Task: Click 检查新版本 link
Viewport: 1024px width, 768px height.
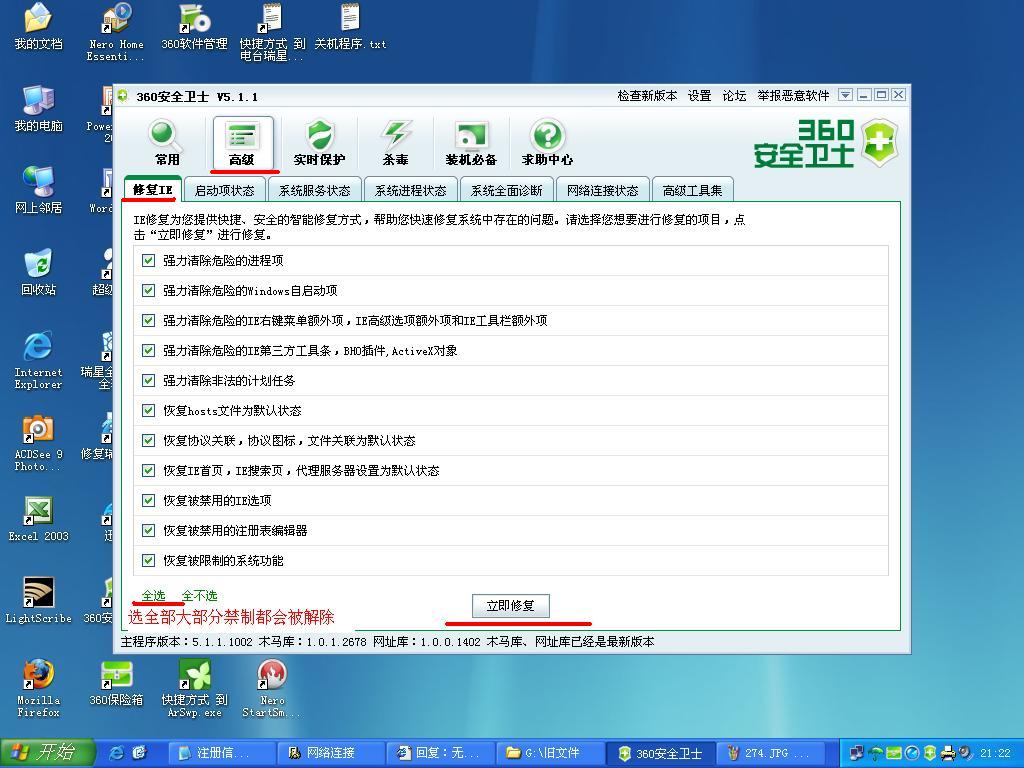Action: (x=647, y=96)
